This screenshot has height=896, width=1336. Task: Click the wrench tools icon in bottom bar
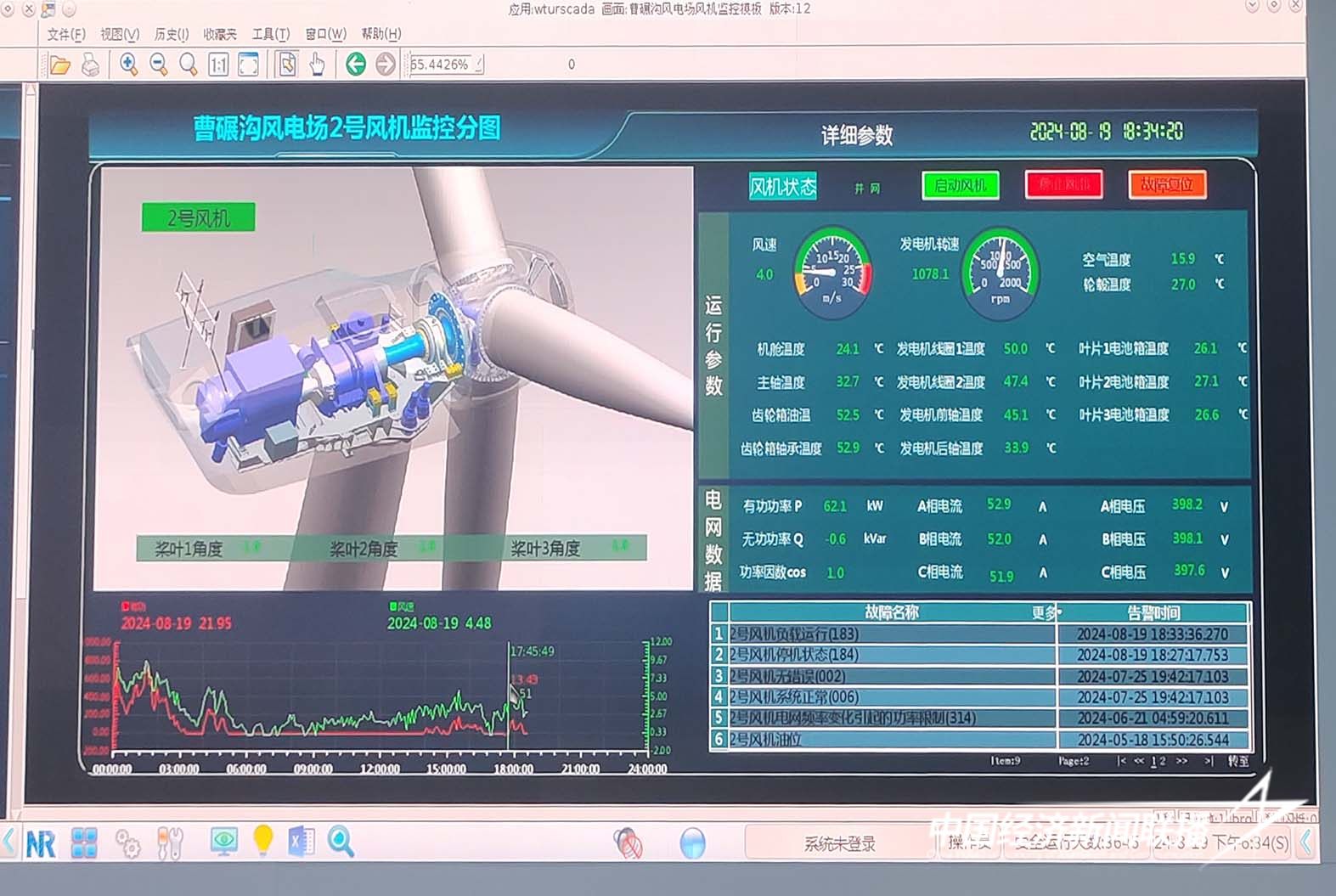[170, 842]
